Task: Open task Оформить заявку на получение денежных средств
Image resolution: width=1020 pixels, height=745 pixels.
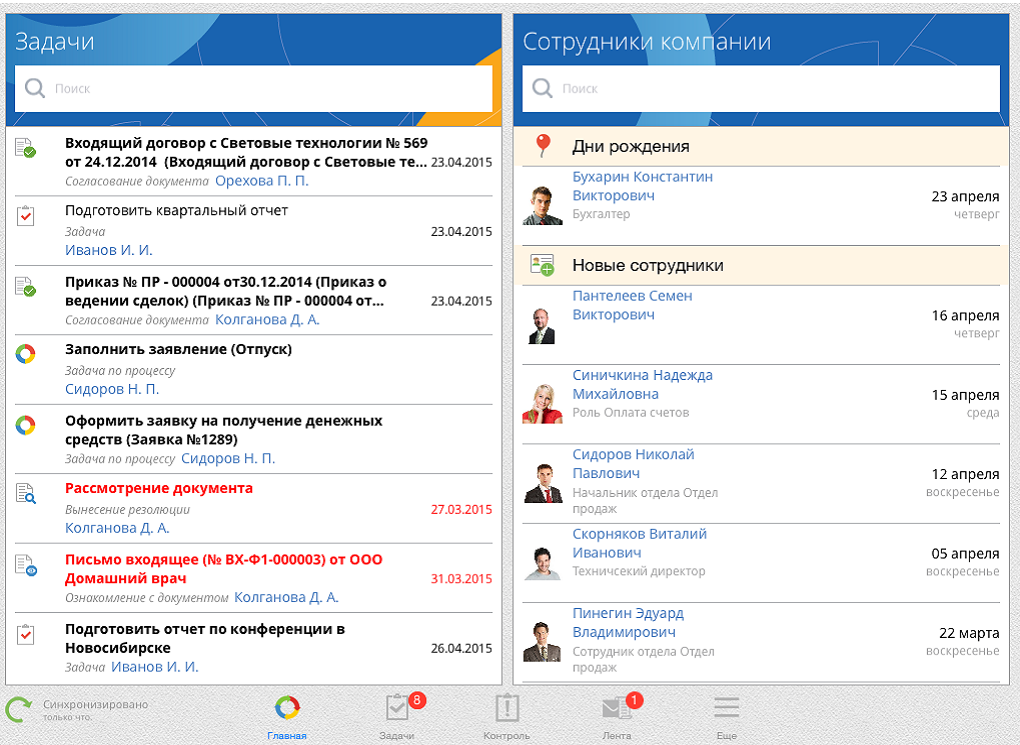Action: point(254,439)
